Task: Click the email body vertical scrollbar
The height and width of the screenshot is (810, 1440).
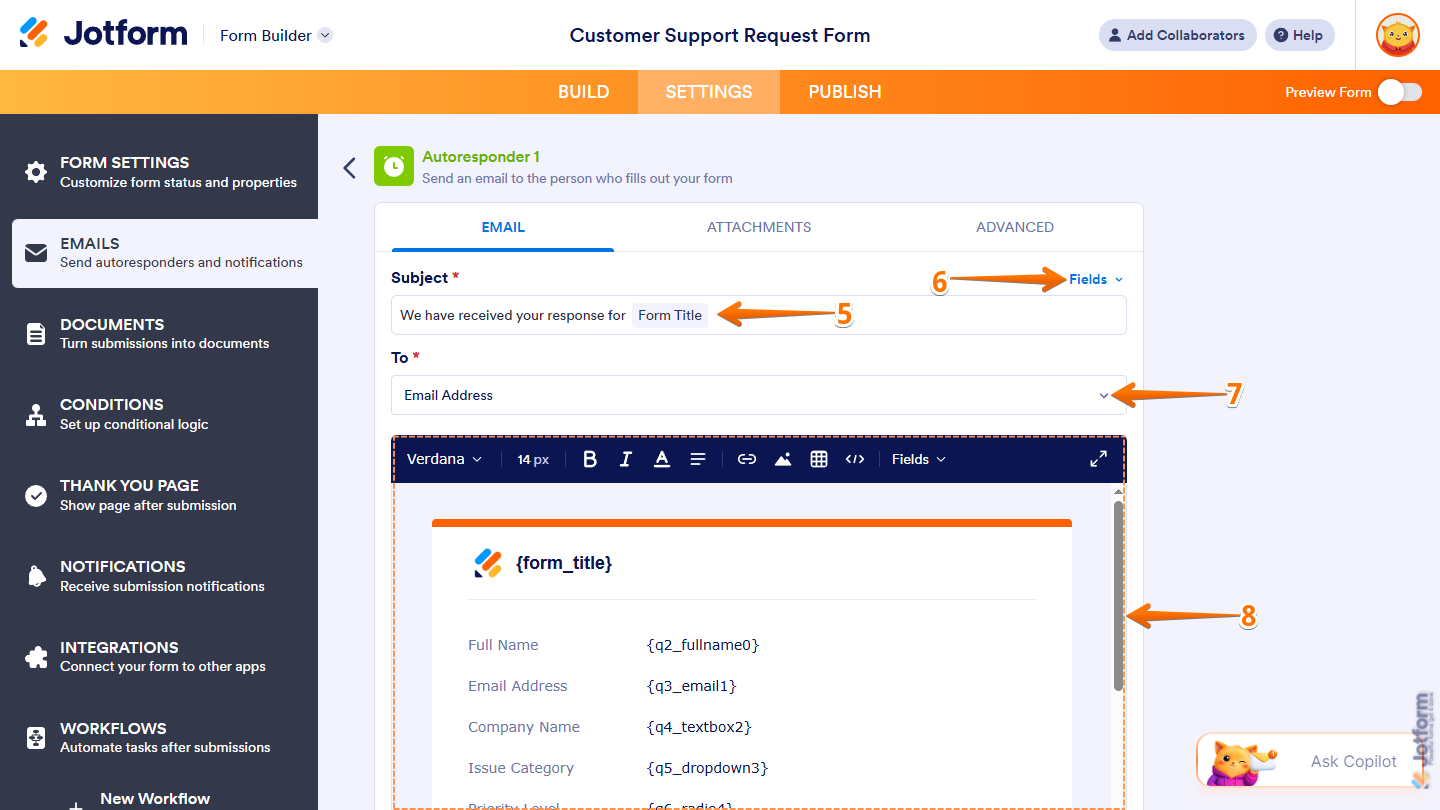Action: click(1118, 595)
